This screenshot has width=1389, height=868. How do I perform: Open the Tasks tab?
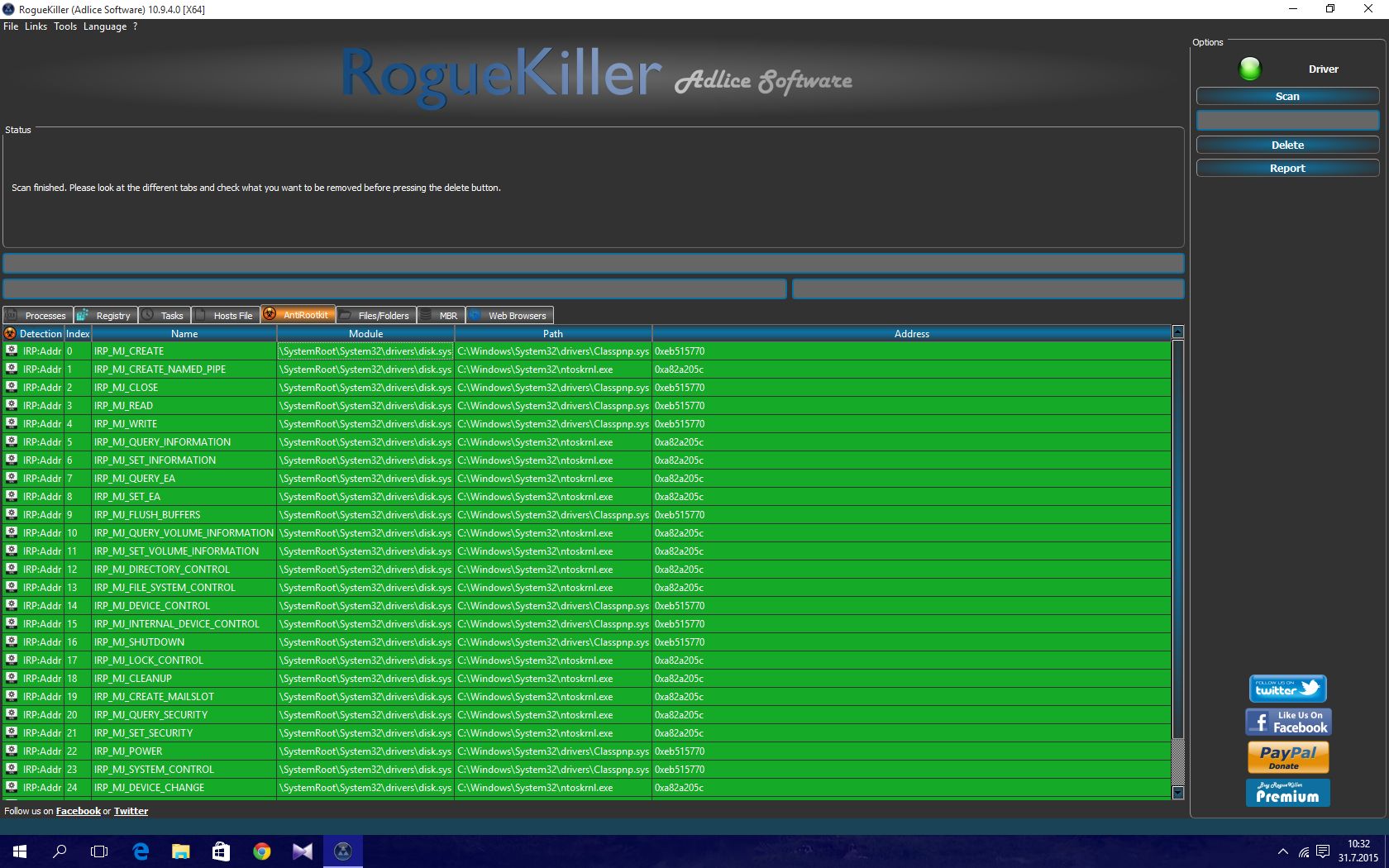point(165,315)
